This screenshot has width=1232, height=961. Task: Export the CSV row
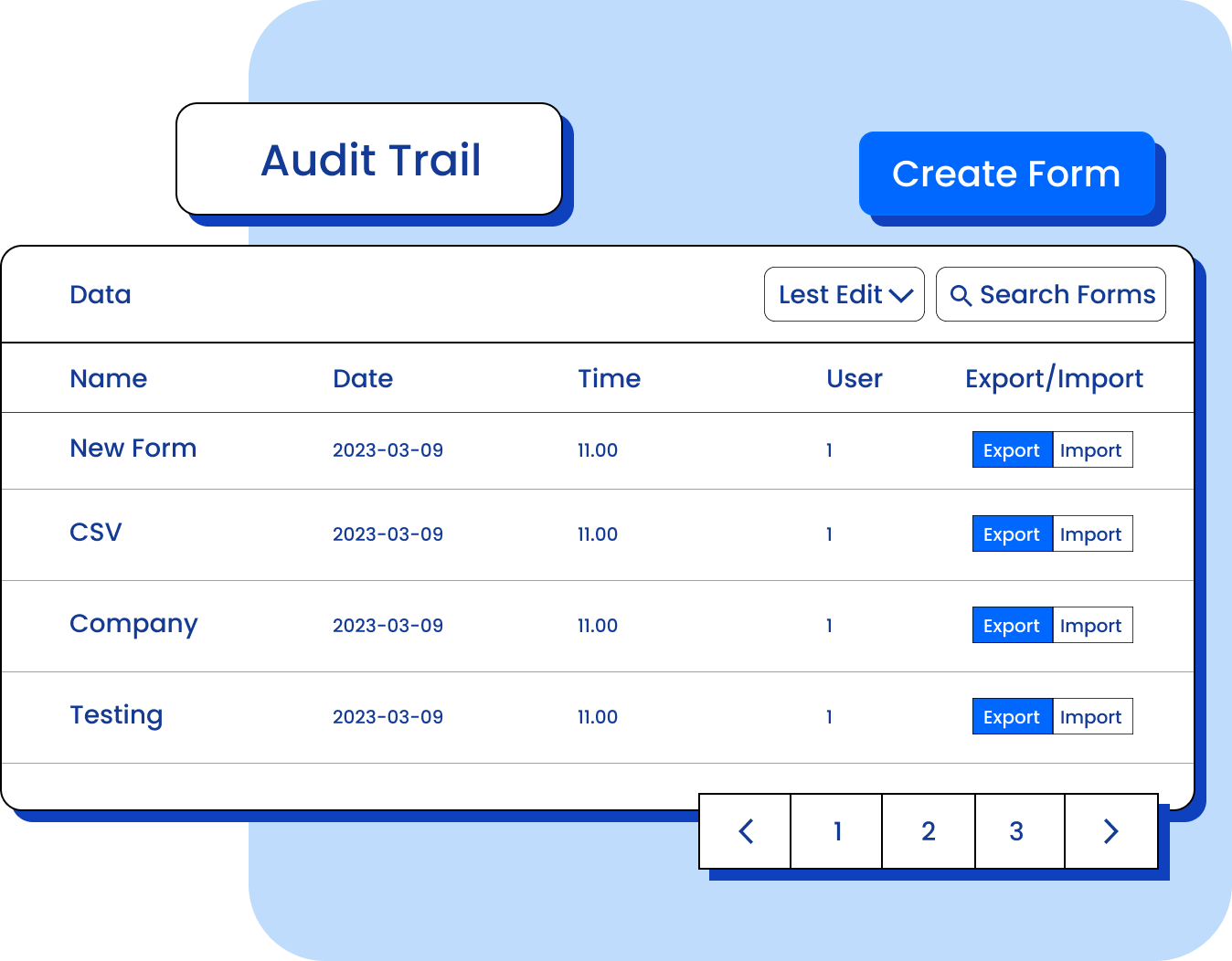click(1013, 533)
